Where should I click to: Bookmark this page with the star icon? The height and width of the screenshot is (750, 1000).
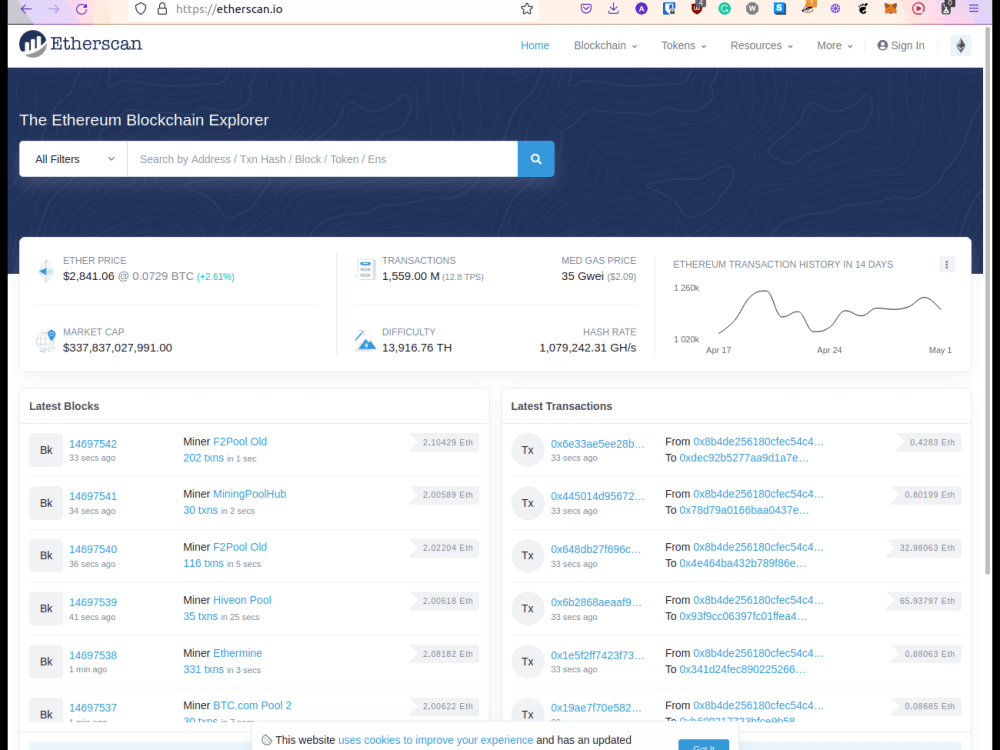coord(527,9)
